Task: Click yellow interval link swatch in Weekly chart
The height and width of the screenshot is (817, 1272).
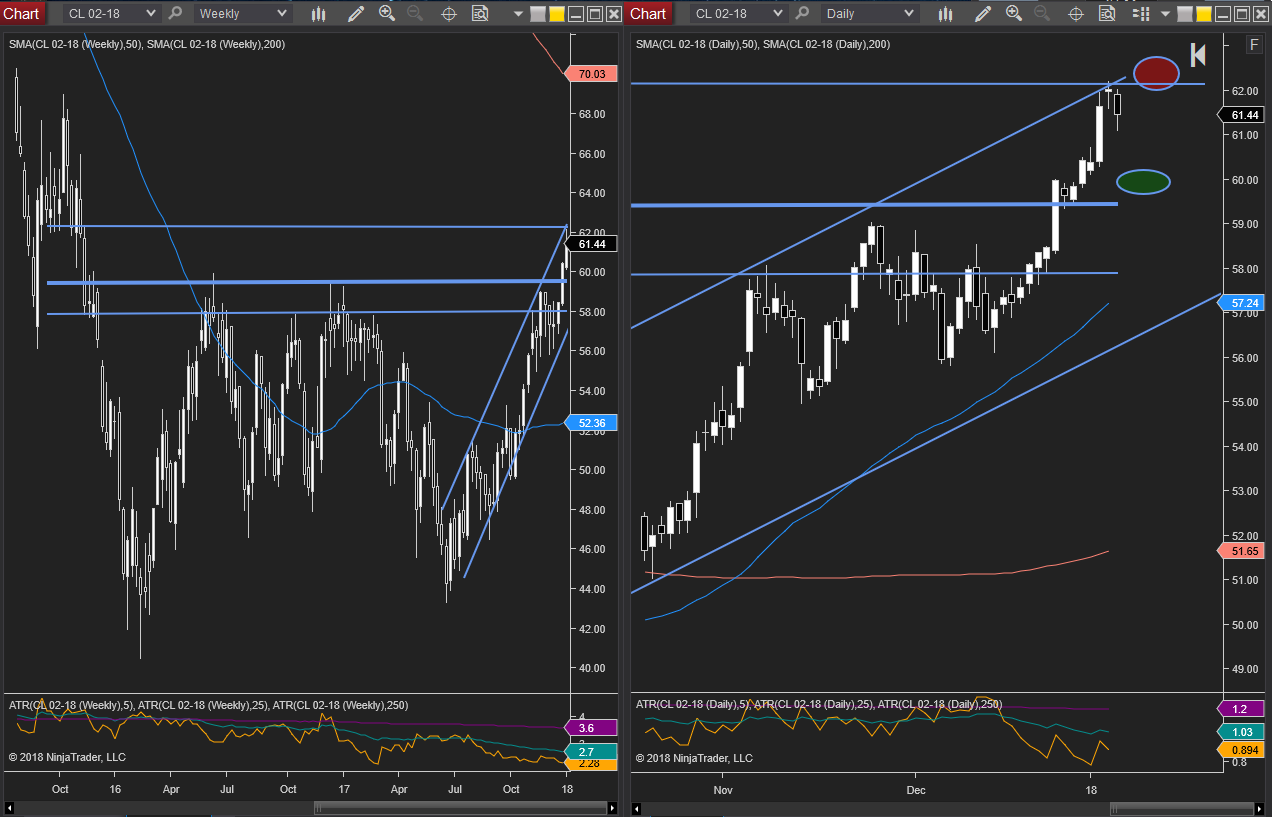Action: pos(557,14)
